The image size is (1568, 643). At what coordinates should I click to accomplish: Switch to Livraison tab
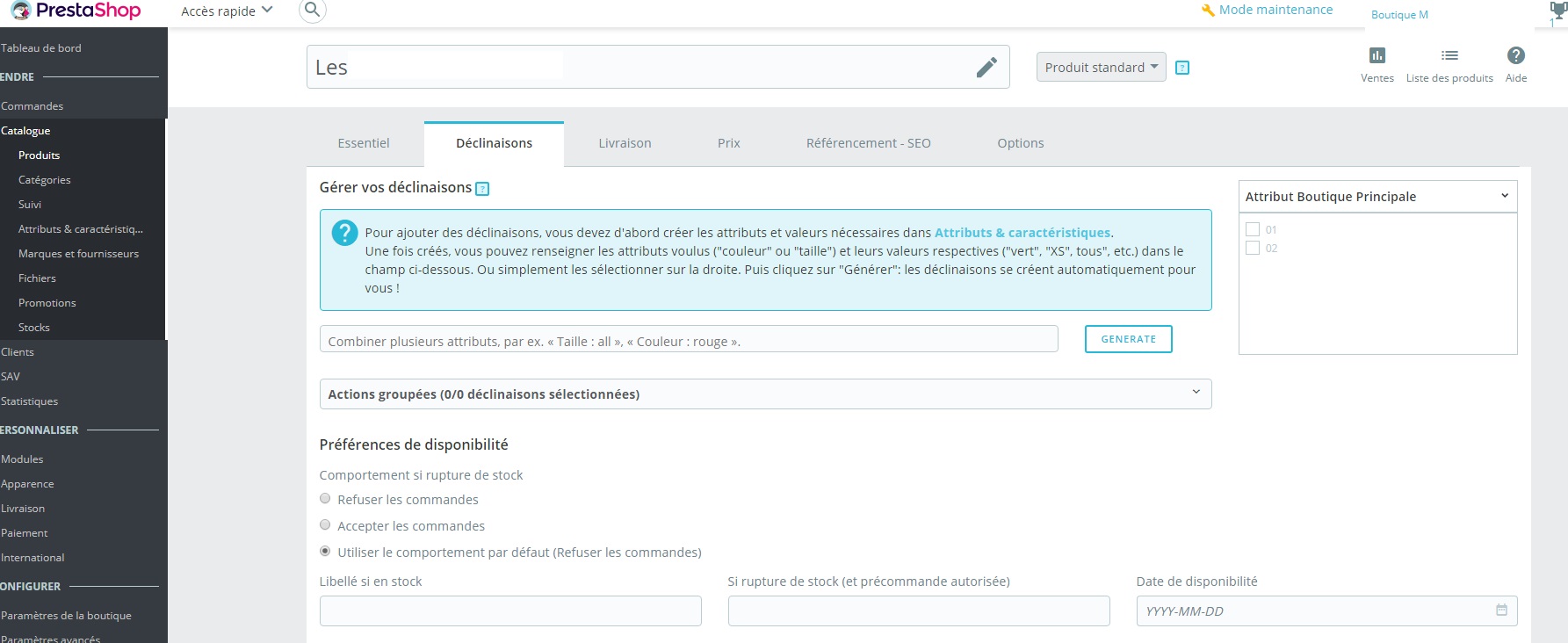(625, 143)
